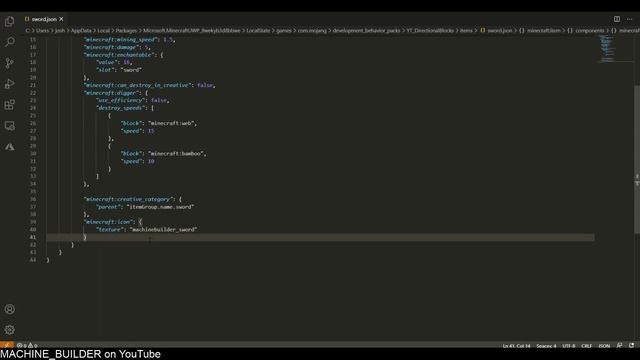Open the Explorer view in activity bar
The height and width of the screenshot is (360, 640).
[x=9, y=21]
